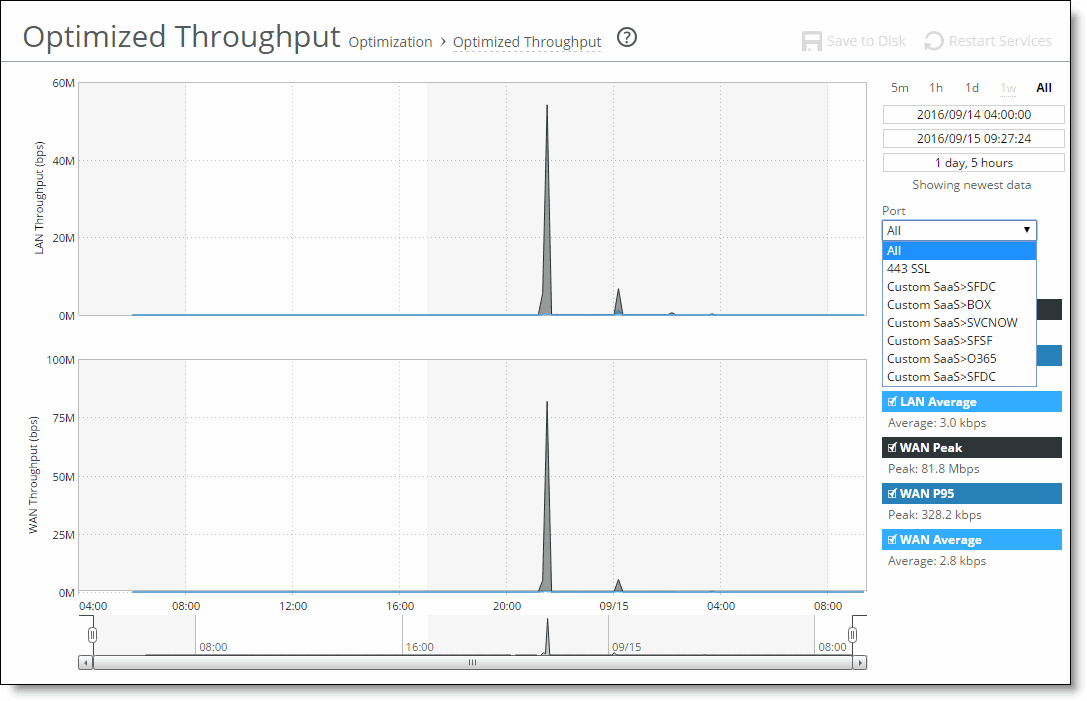The image size is (1087, 701).
Task: Click the left scrollbar arrow icon
Action: pos(85,662)
